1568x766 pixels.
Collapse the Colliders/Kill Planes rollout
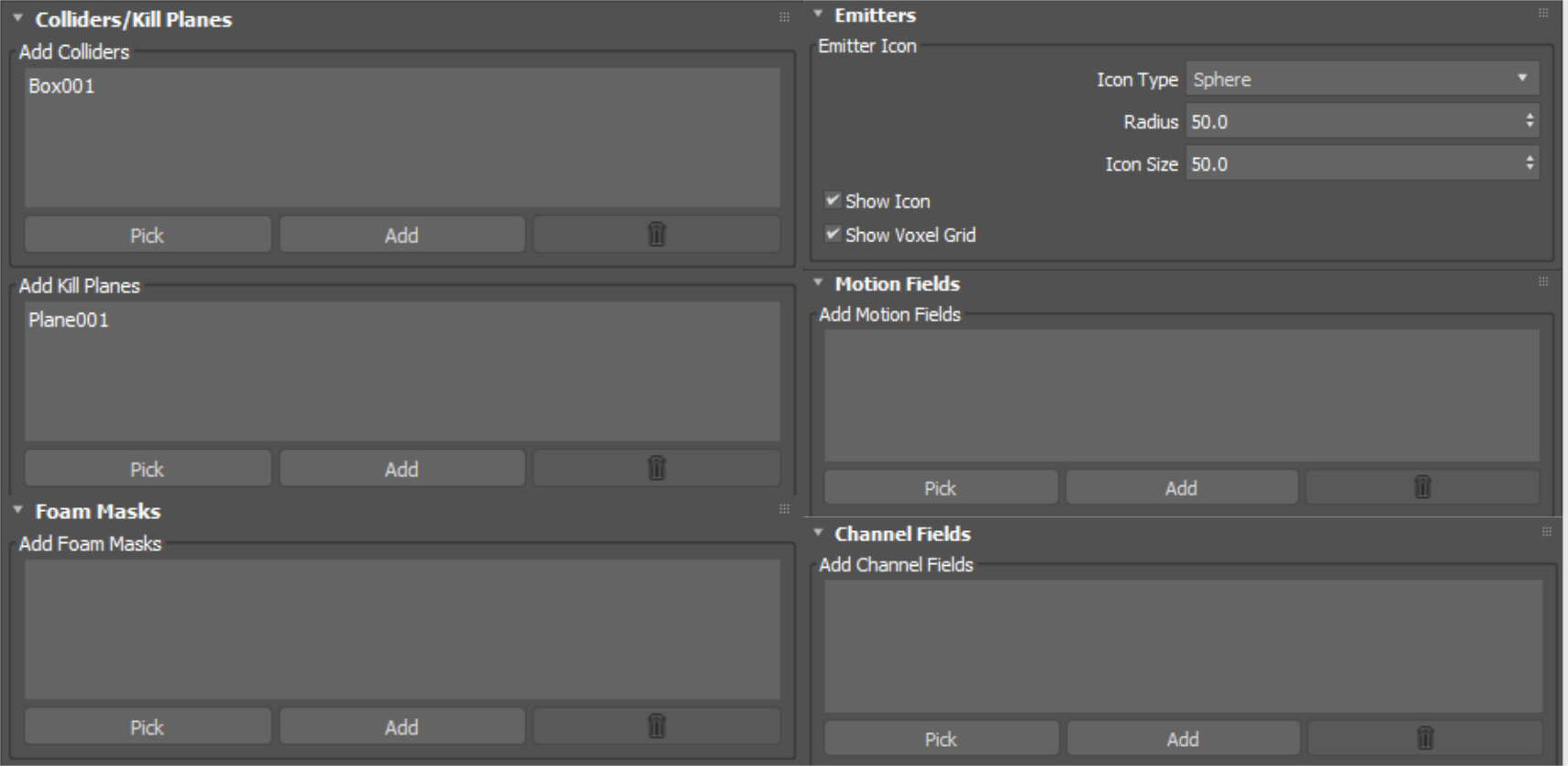18,18
